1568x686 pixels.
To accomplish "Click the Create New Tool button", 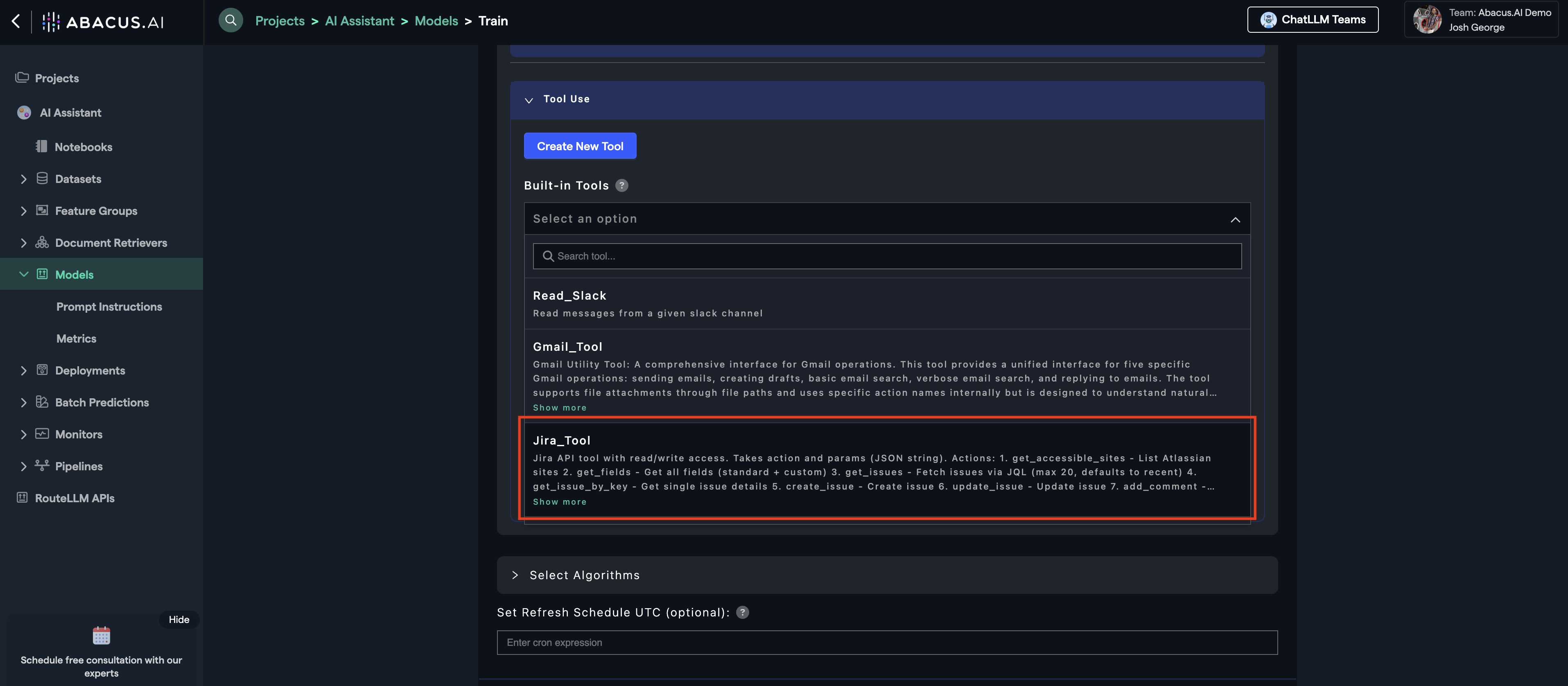I will 579,146.
